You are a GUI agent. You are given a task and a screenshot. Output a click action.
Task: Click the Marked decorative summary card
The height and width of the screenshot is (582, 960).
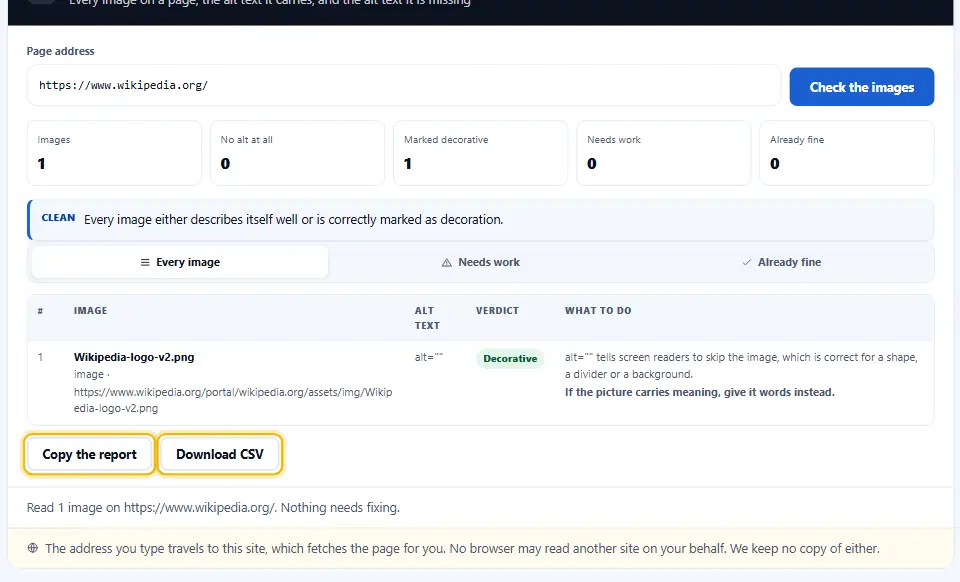coord(481,153)
